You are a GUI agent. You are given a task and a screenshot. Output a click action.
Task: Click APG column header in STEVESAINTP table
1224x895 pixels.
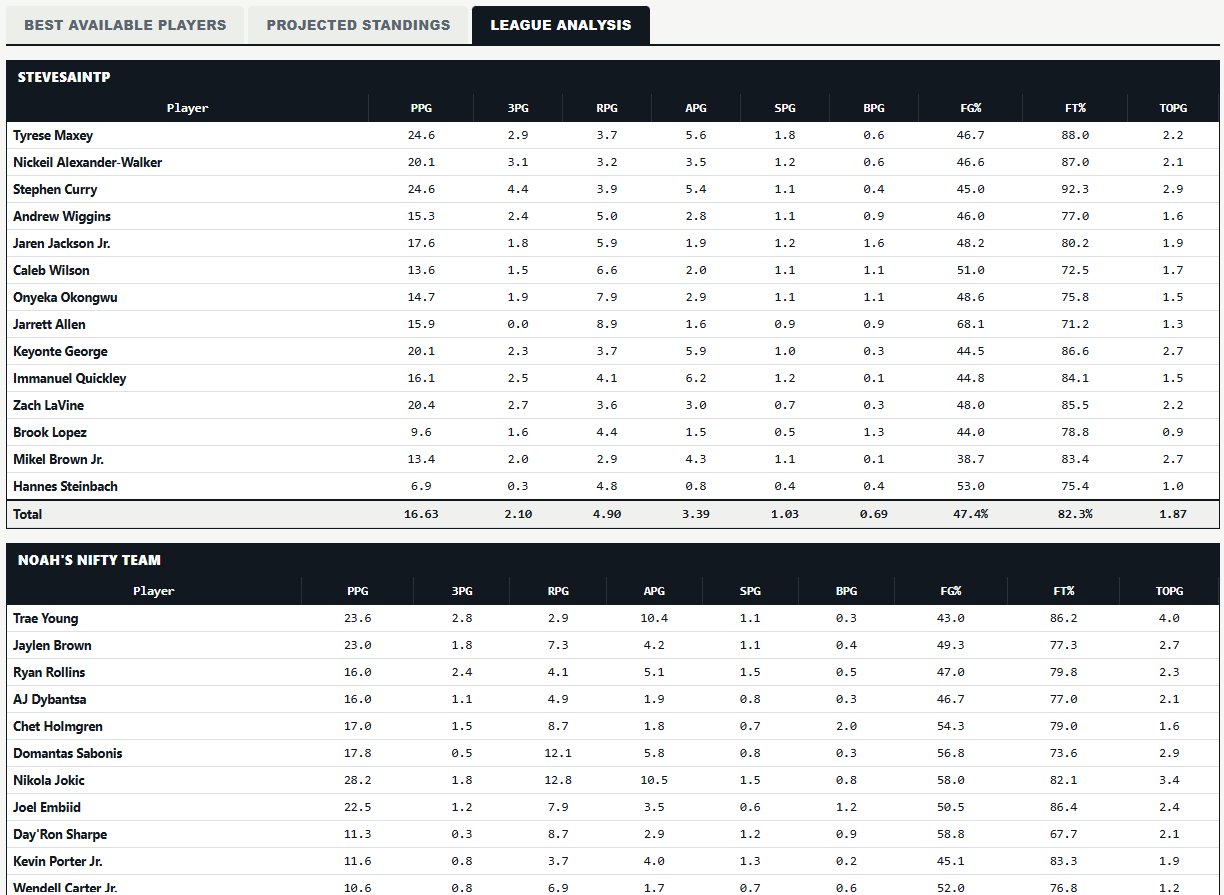696,108
